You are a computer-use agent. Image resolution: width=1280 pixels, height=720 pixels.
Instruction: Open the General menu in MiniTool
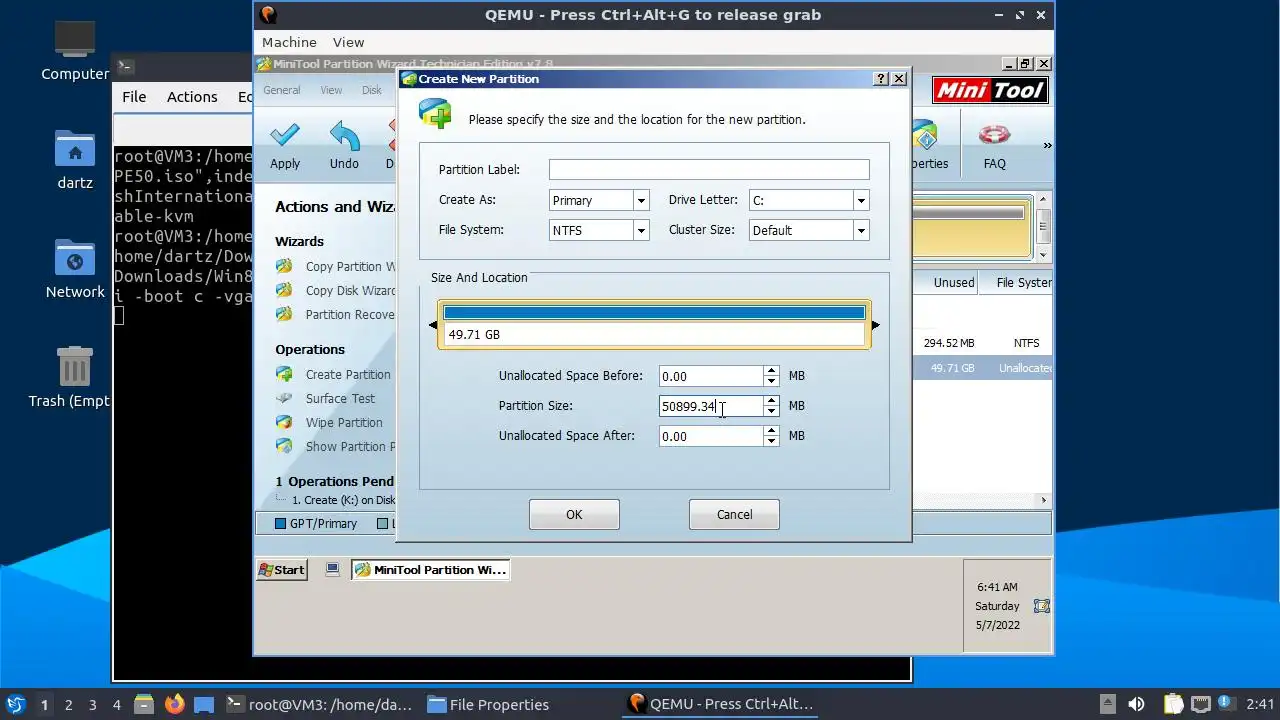click(281, 90)
